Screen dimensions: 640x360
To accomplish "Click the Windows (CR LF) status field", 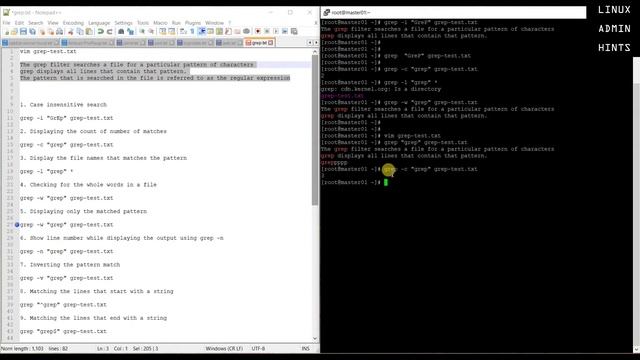I will [224, 349].
